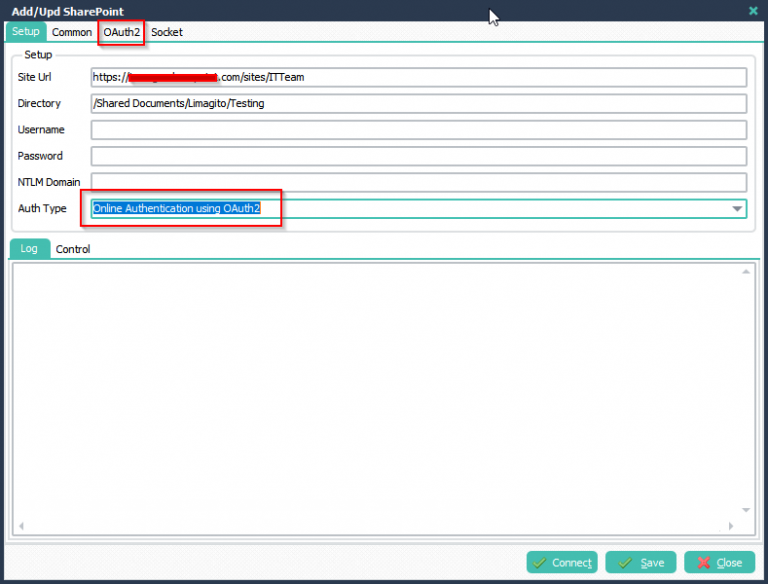Open the Socket tab

tap(167, 32)
